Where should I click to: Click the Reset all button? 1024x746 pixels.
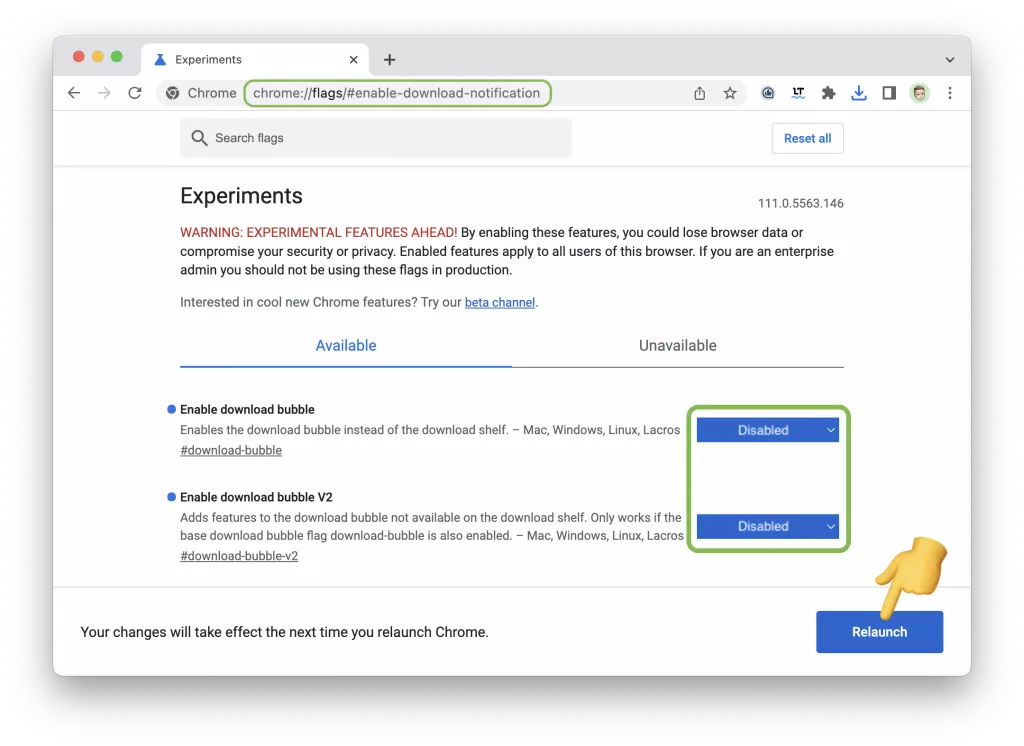(807, 138)
